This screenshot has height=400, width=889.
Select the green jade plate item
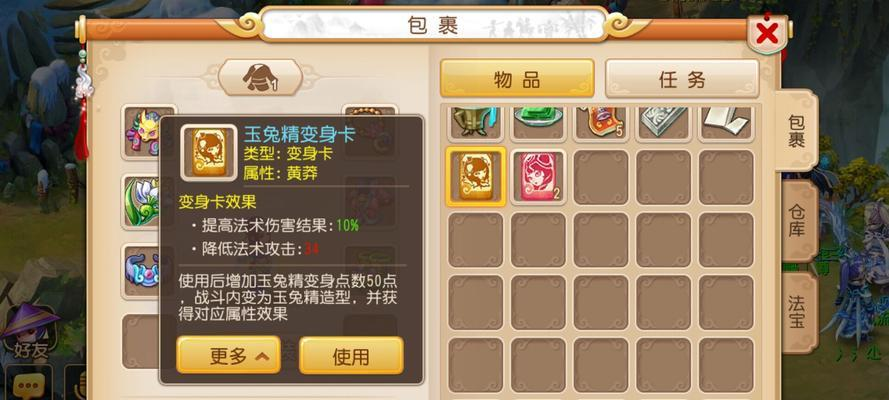[538, 122]
